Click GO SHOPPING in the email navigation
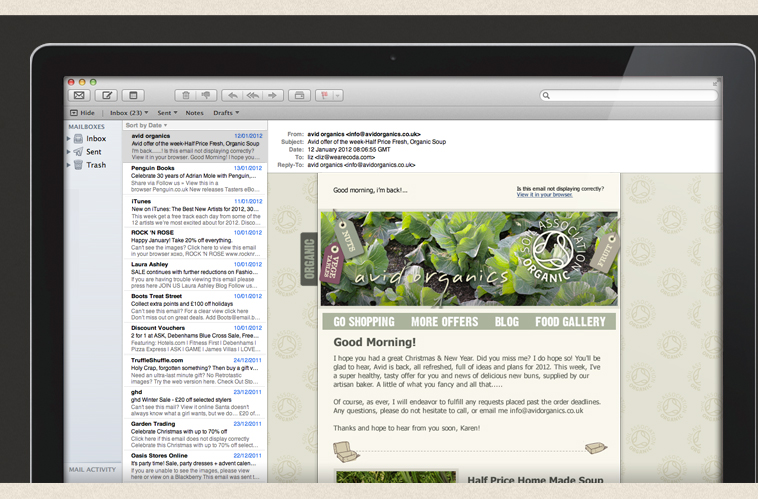This screenshot has width=758, height=499. (x=364, y=322)
